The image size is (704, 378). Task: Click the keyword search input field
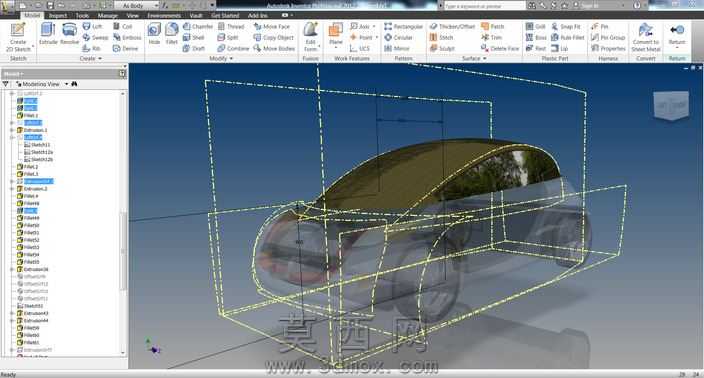pos(484,6)
